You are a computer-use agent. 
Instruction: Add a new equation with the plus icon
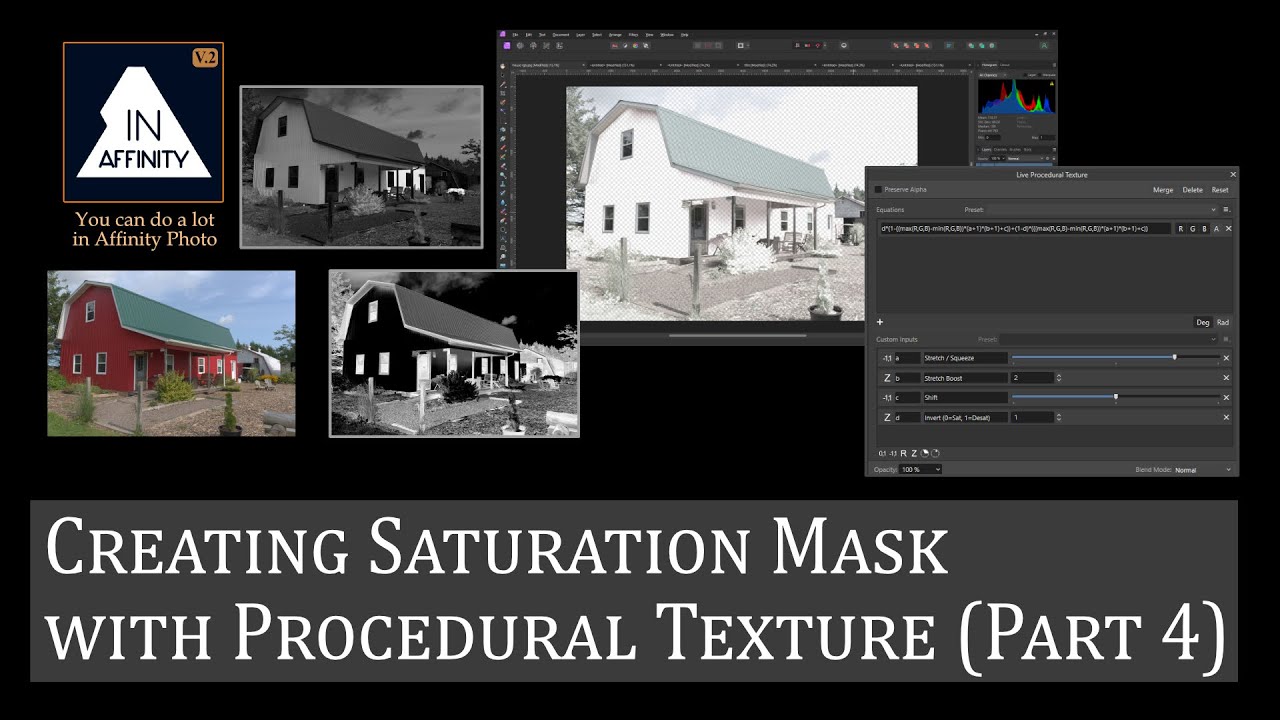pyautogui.click(x=880, y=322)
